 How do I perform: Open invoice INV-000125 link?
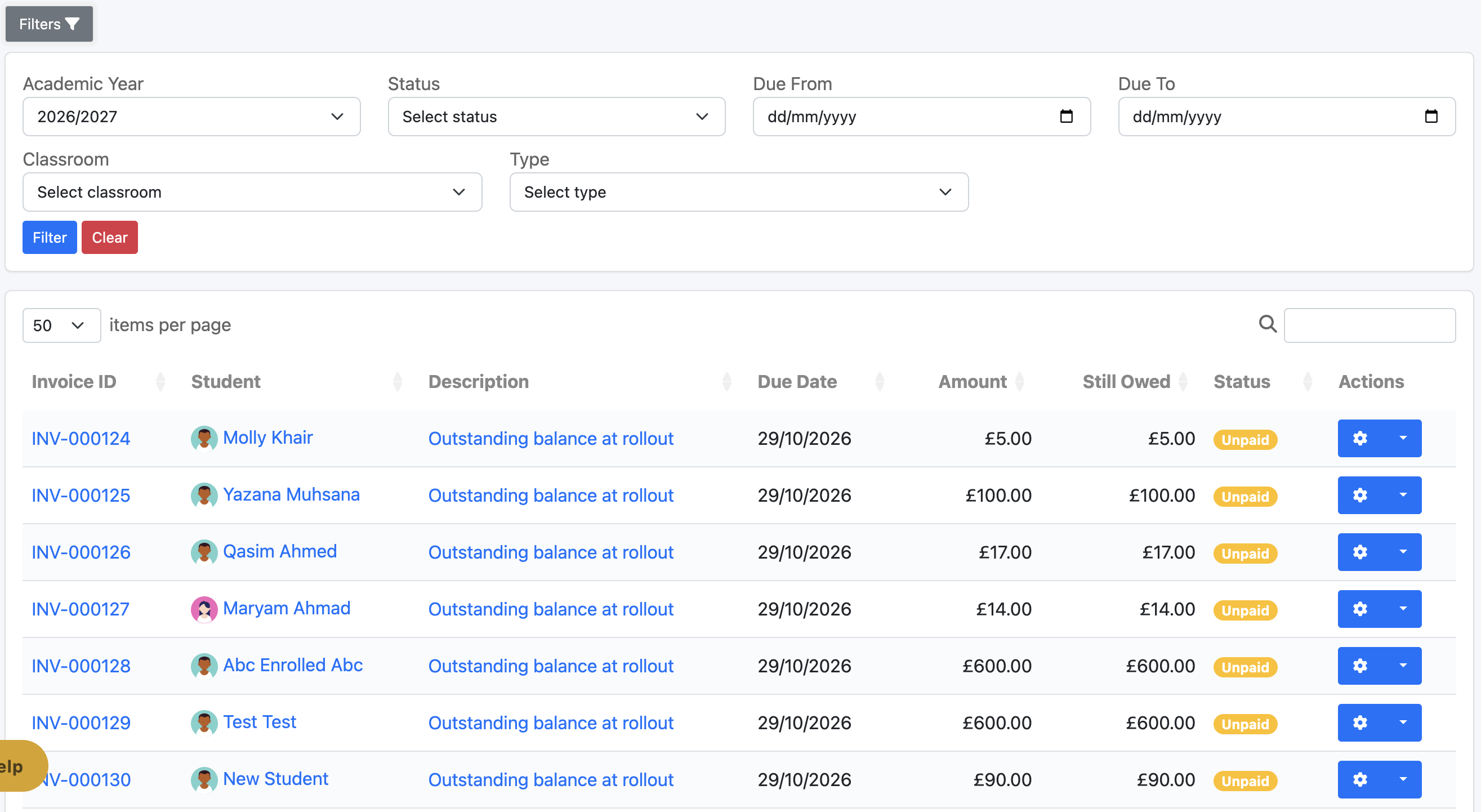pos(81,495)
